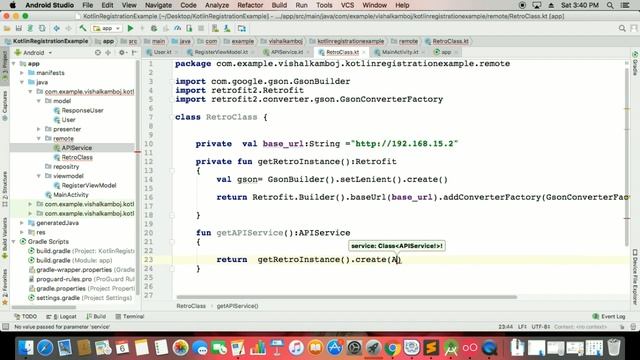The image size is (640, 360).
Task: Collapse the viewmodel package
Action: 39,176
